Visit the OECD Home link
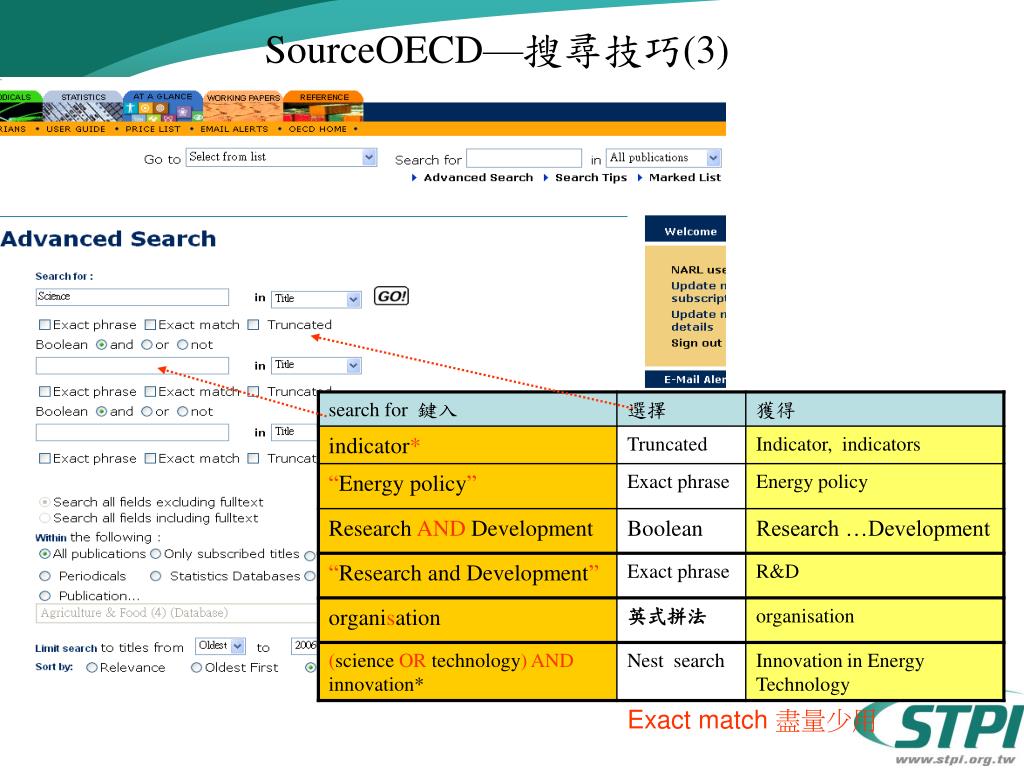The height and width of the screenshot is (768, 1024). pos(317,129)
